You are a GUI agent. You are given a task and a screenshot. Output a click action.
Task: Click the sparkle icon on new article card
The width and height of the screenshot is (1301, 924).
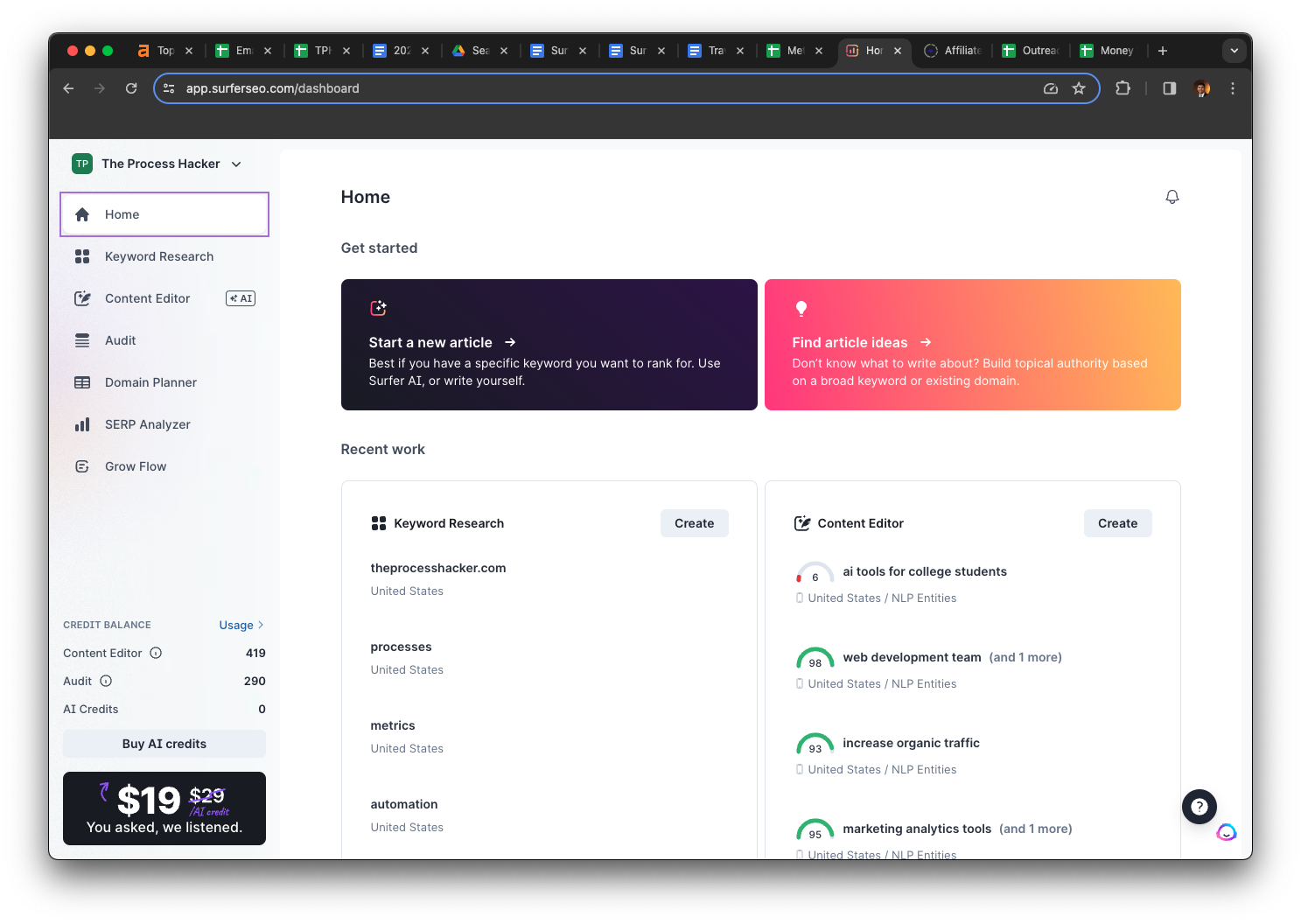click(378, 308)
